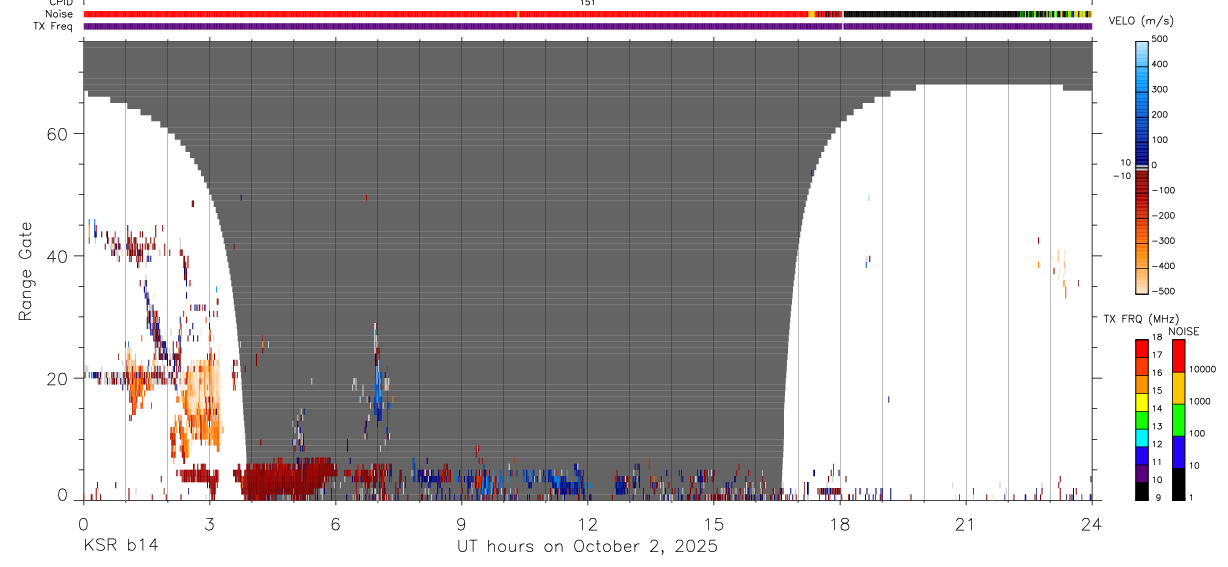
Task: Click the 'Range Gate' axis title
Action: tap(27, 271)
